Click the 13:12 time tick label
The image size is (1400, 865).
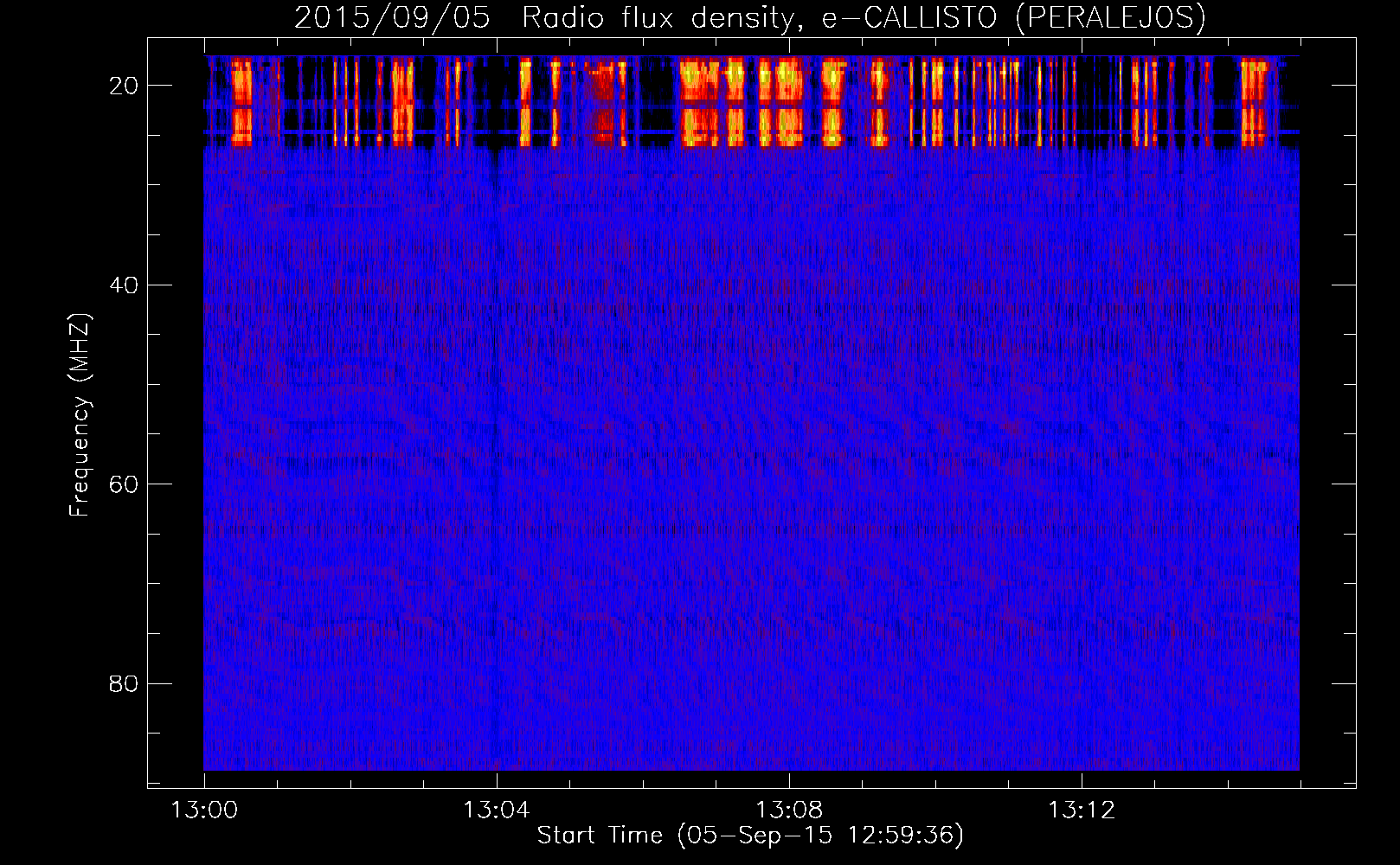click(1082, 811)
